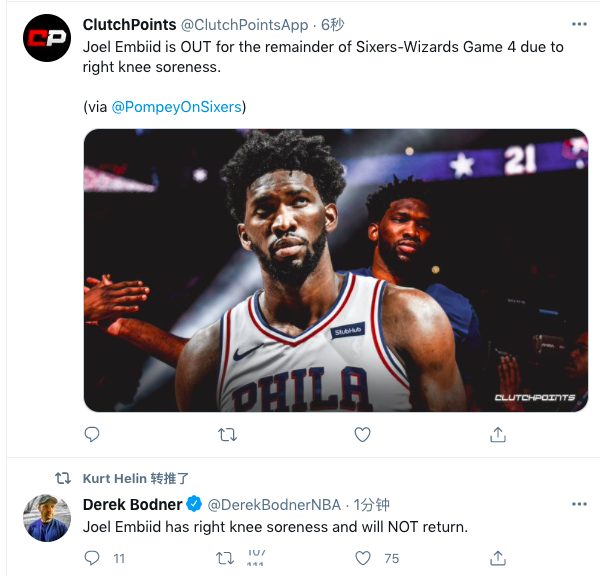Retweet Derek Bodner's tweet
Screen dimensions: 600x576
click(226, 558)
